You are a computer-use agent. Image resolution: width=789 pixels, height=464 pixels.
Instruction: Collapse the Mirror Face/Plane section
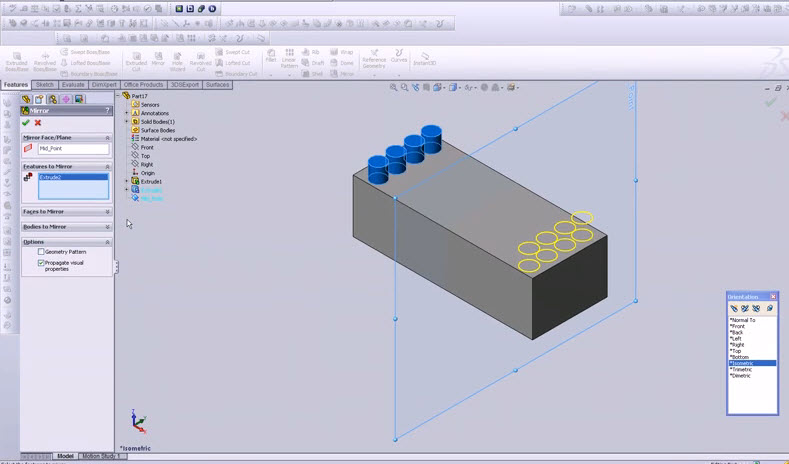(107, 137)
